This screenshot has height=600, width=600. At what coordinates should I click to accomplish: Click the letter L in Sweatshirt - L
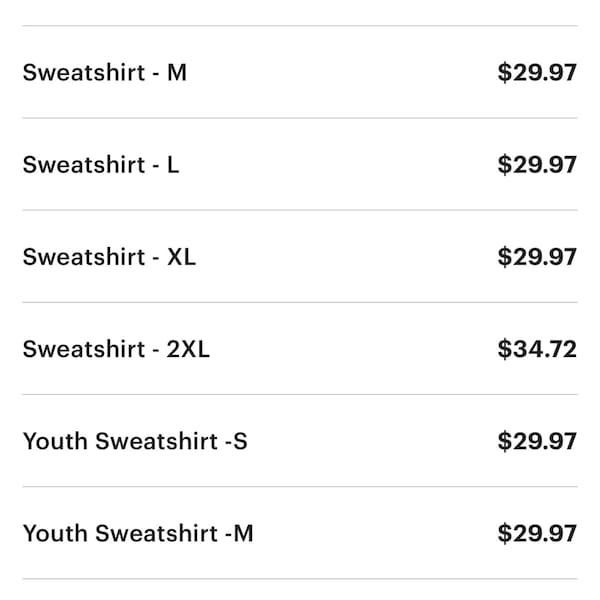tap(173, 165)
